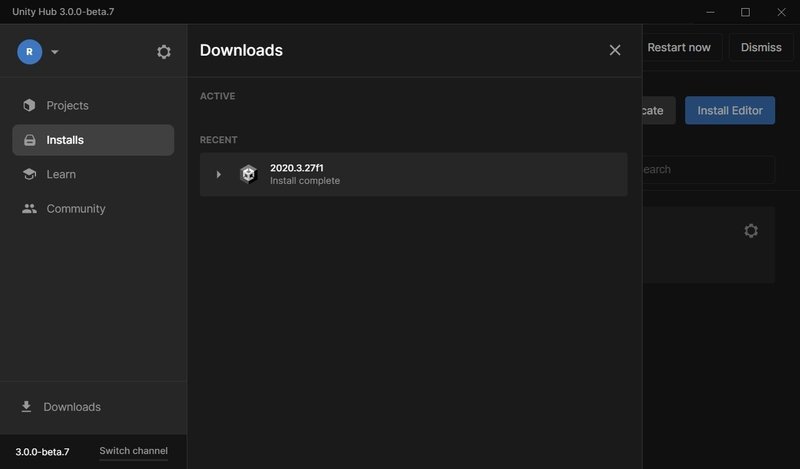Focus the installs Search field

coord(708,169)
